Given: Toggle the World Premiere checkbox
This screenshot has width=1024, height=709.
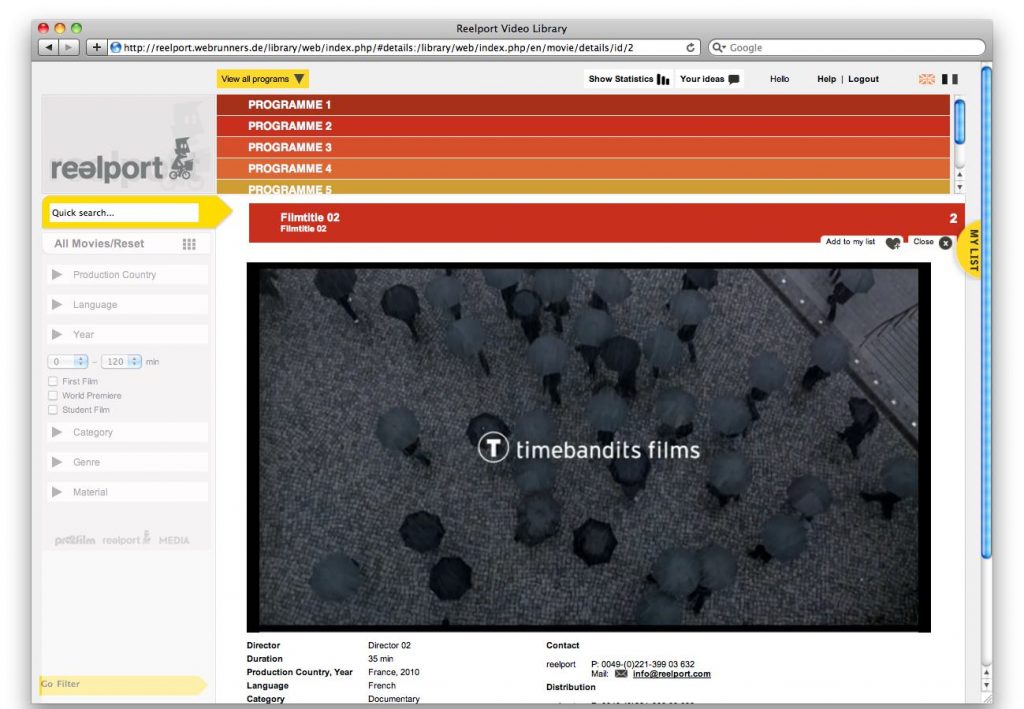Looking at the screenshot, I should (53, 396).
